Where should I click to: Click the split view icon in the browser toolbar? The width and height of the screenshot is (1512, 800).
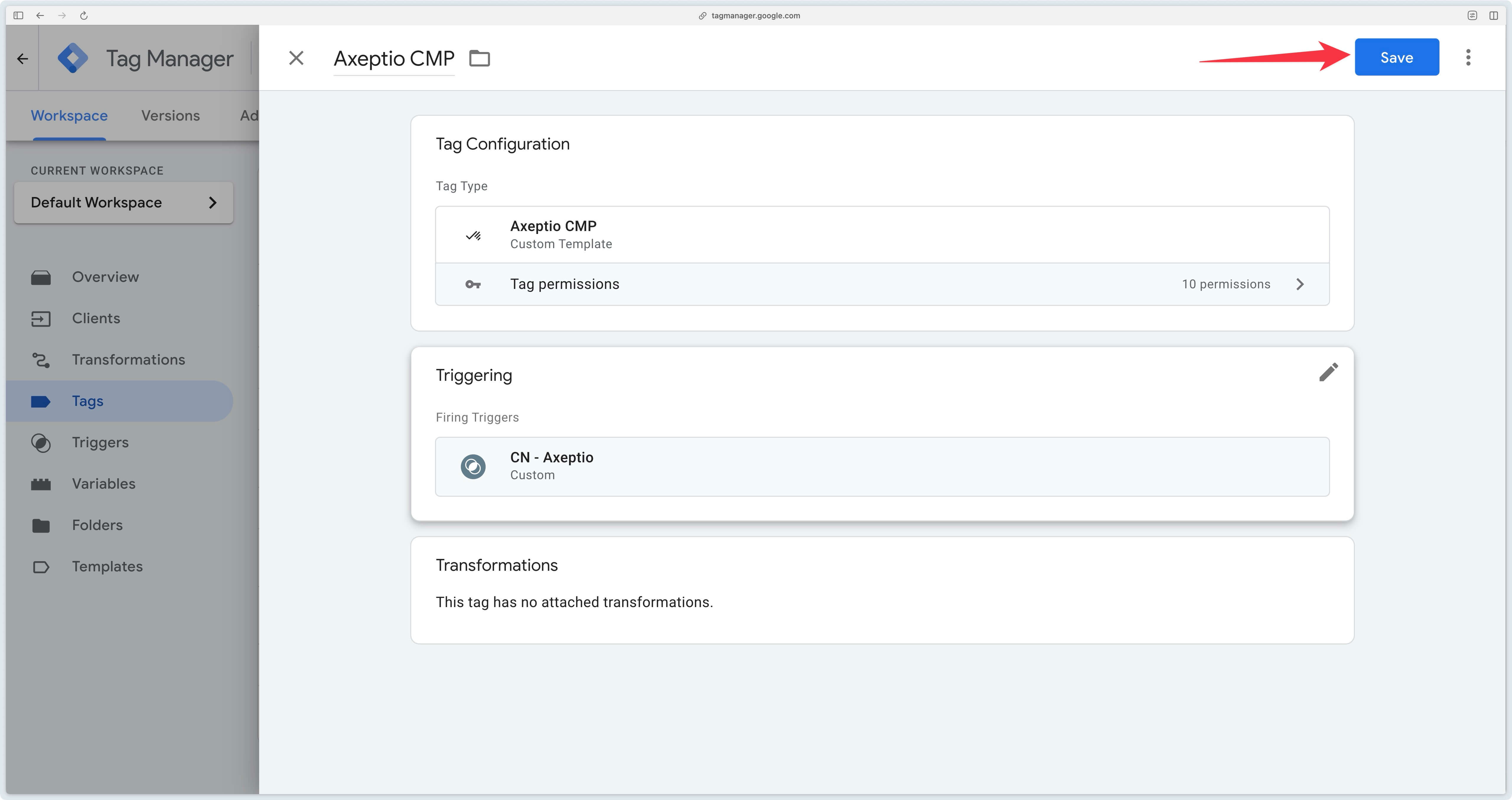(1494, 15)
